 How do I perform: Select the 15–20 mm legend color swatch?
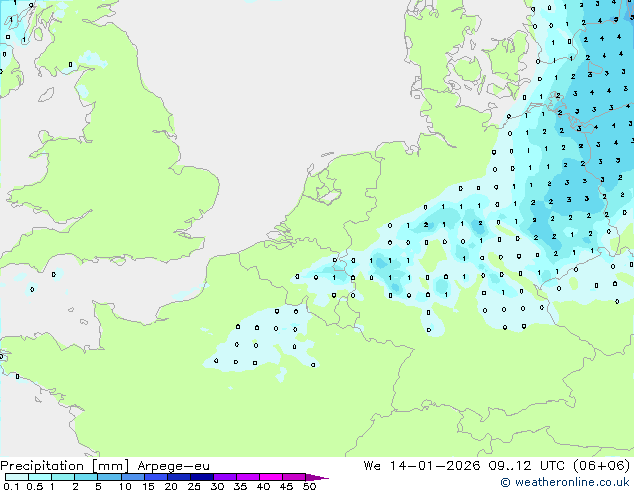pyautogui.click(x=156, y=477)
